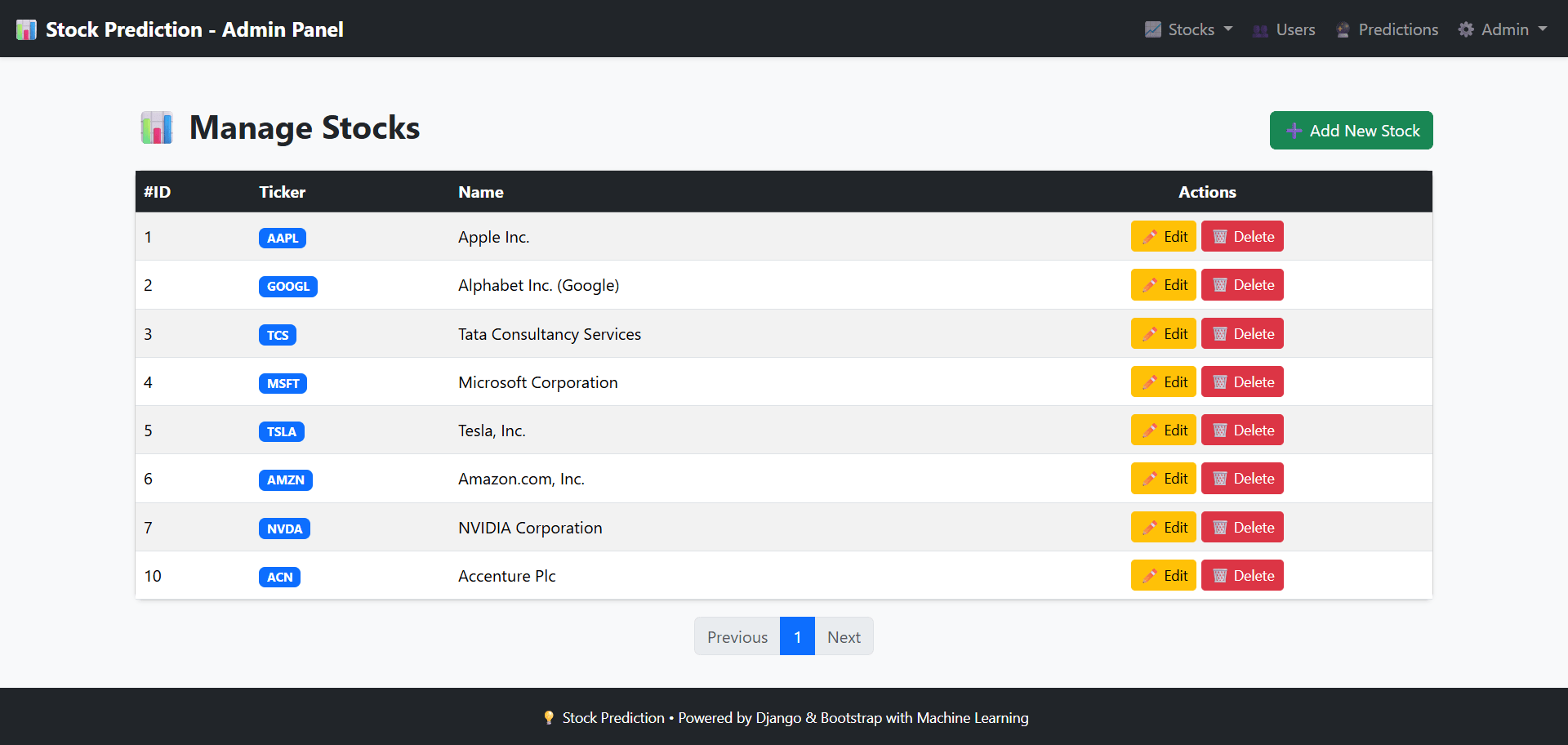Click the Stock Prediction - Admin Panel title
This screenshot has width=1568, height=745.
[194, 30]
